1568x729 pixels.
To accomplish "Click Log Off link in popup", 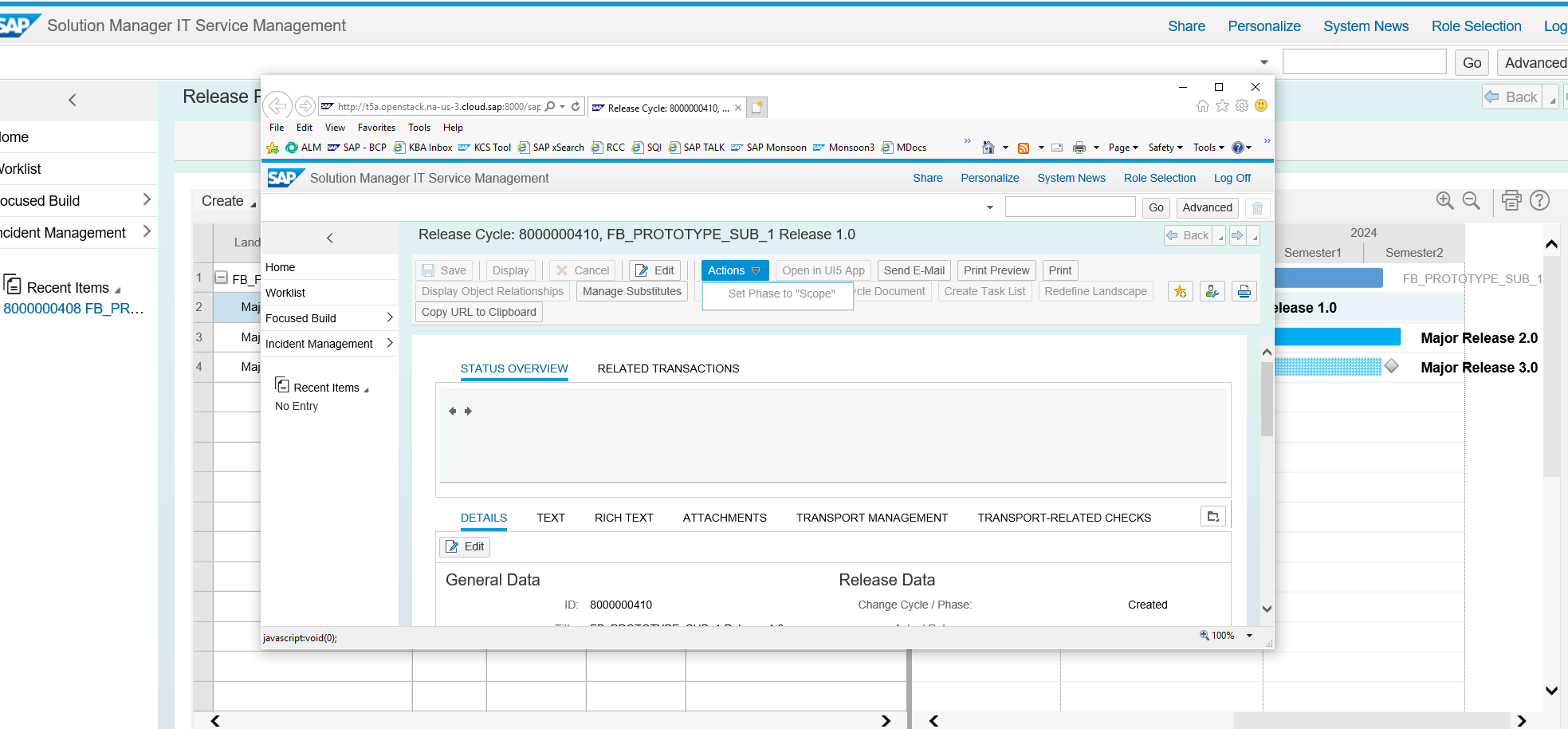I will 1232,178.
